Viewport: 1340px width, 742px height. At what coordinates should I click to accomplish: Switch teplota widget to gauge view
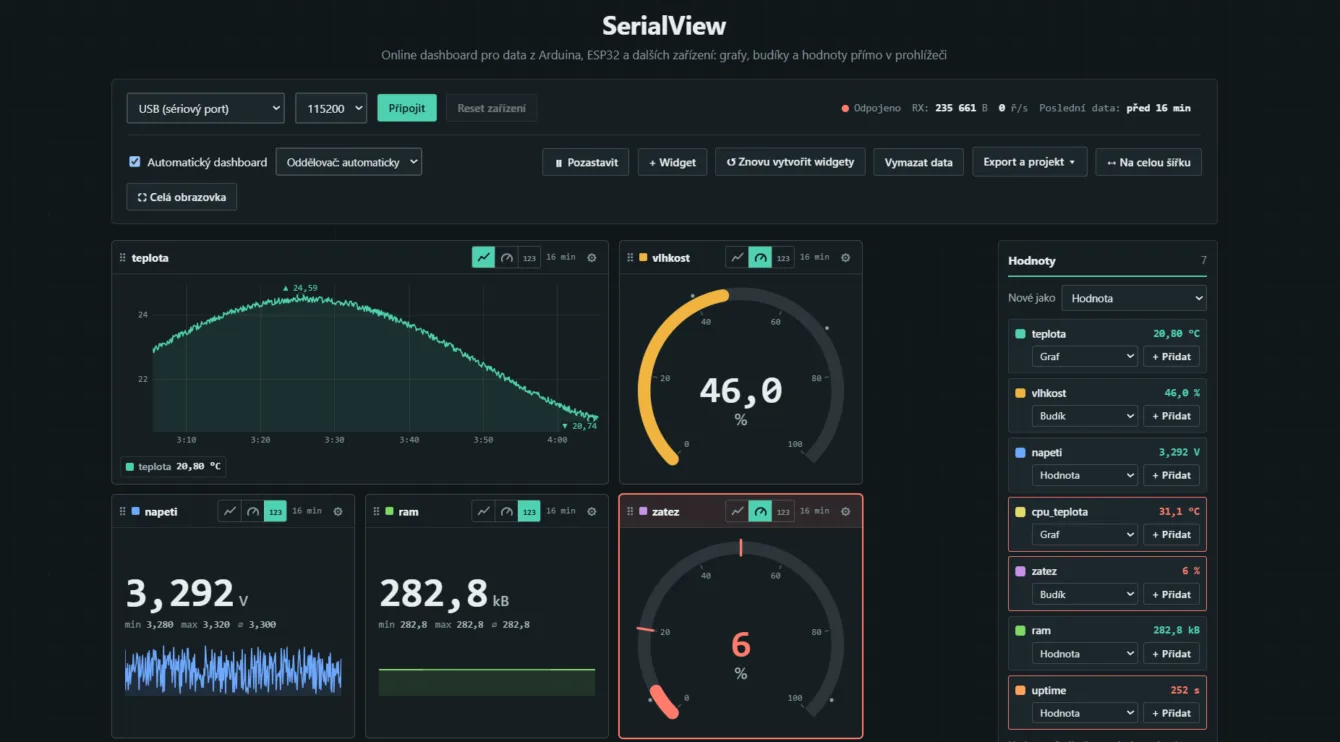coord(507,258)
